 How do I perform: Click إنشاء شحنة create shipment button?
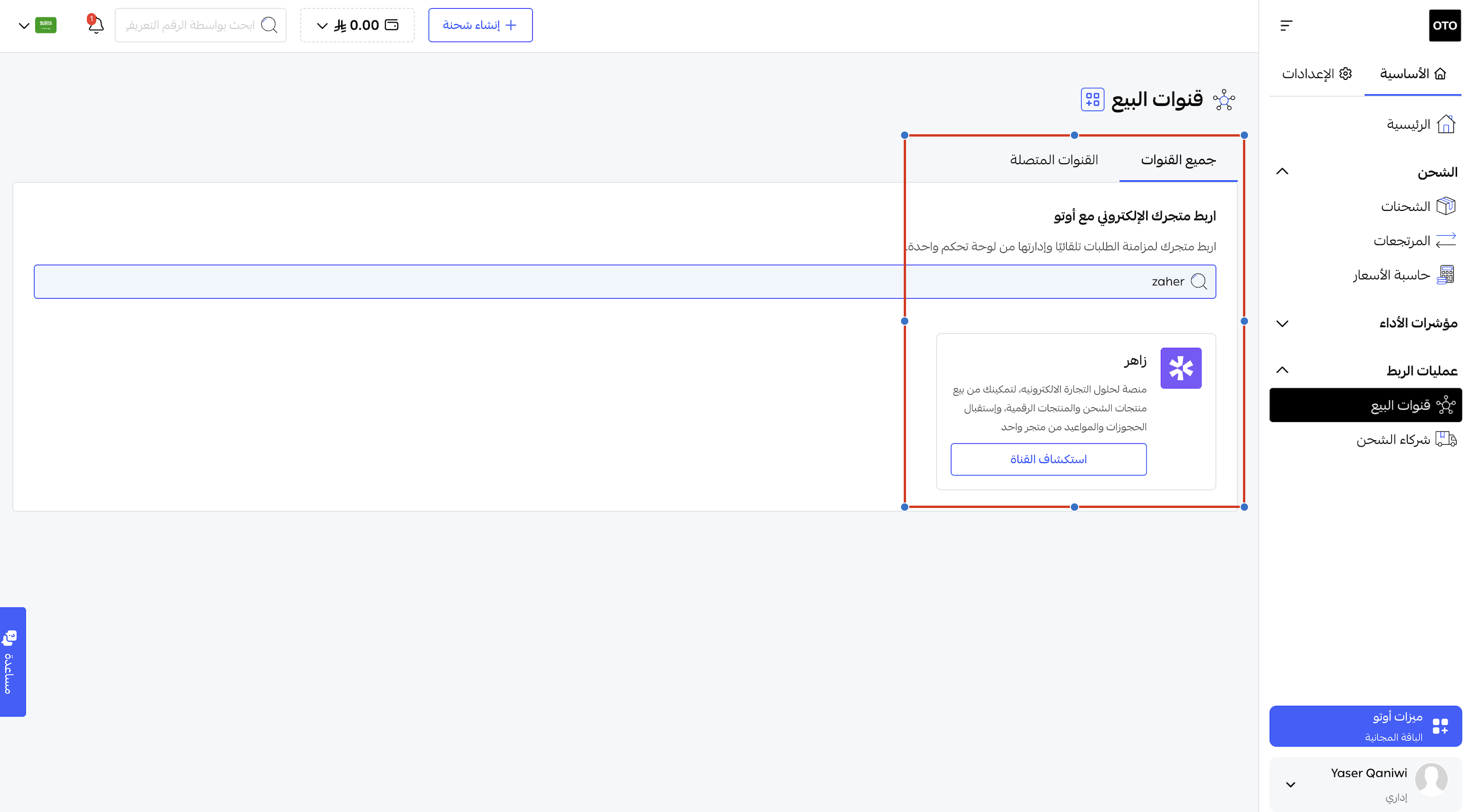point(480,25)
